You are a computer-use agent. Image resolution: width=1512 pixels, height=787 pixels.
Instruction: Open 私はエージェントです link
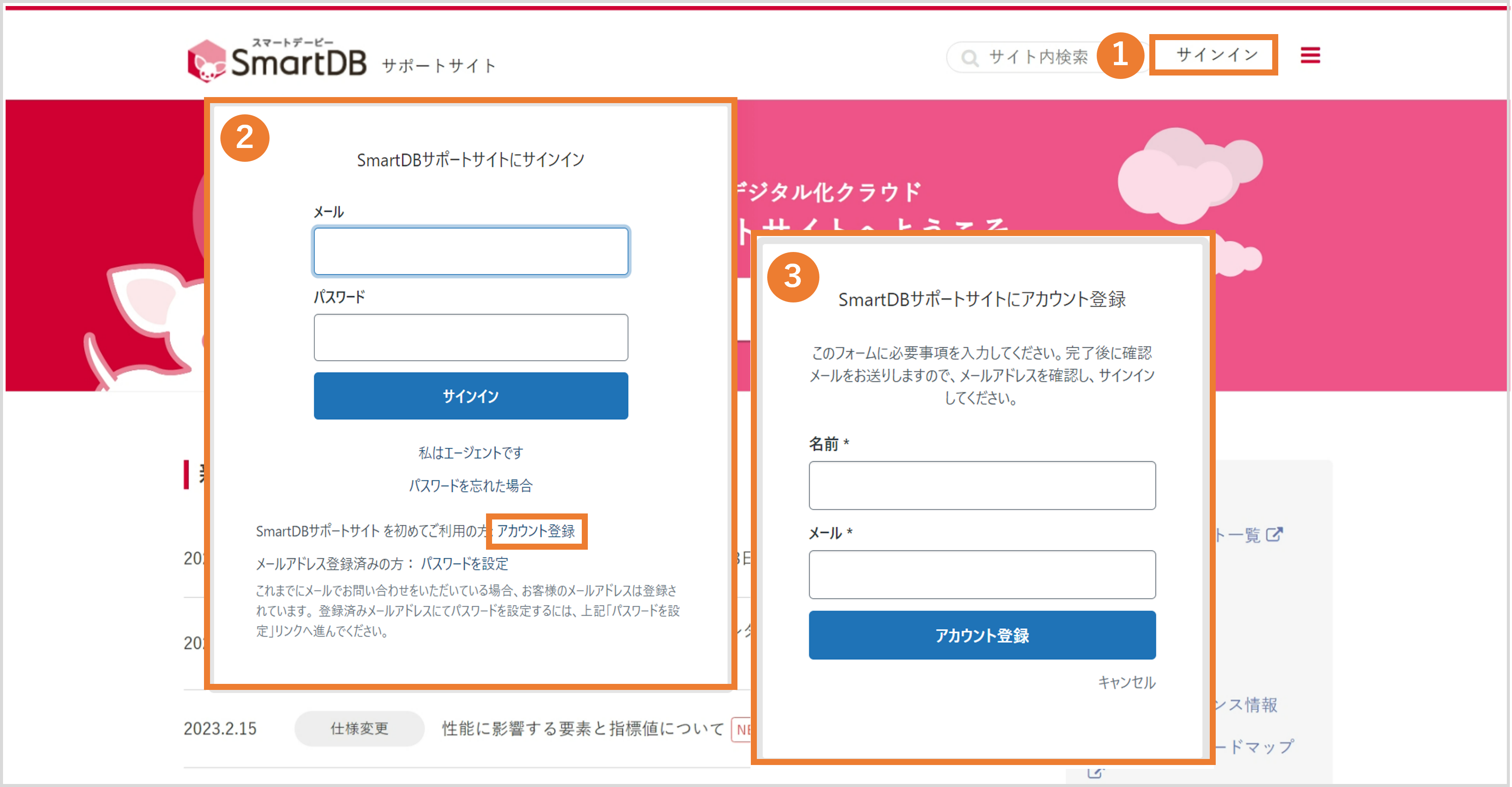(x=471, y=452)
